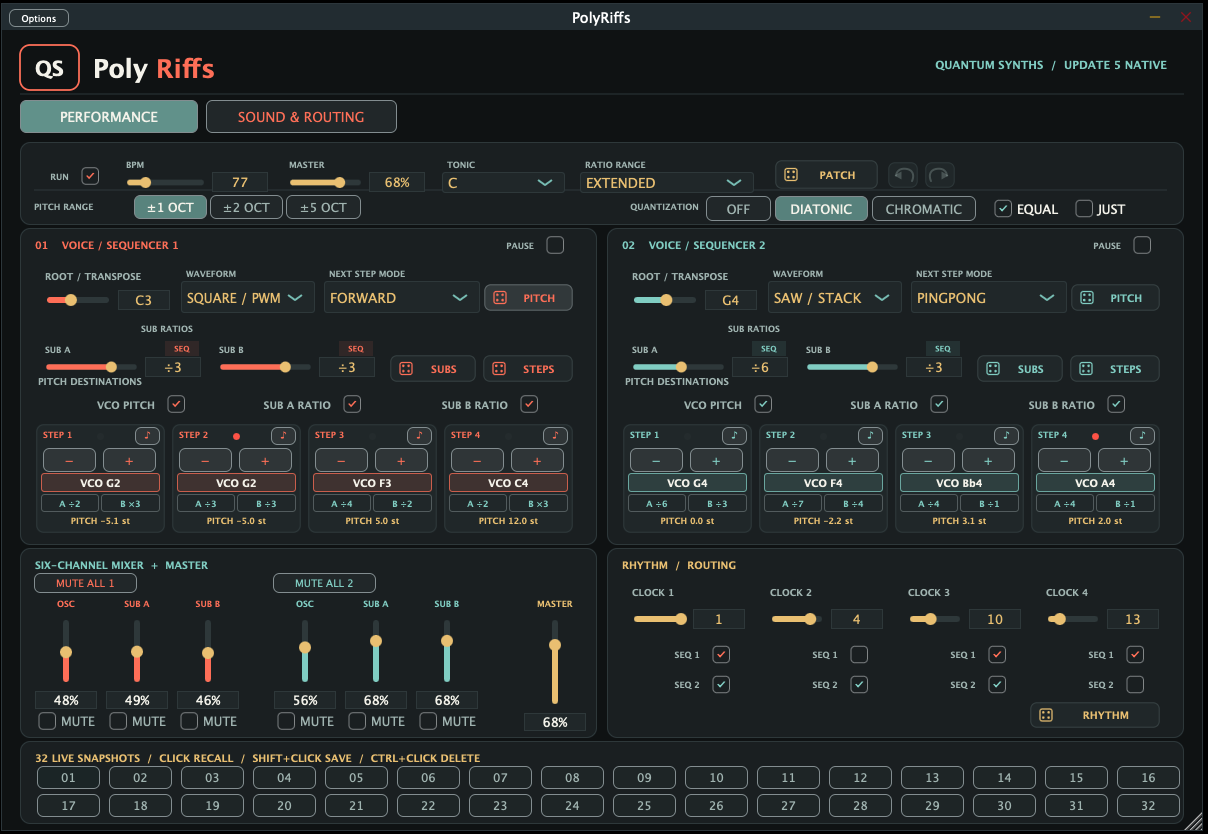This screenshot has width=1208, height=834.
Task: Randomize Sequencer 2 STEPS dice button
Action: click(x=1115, y=369)
